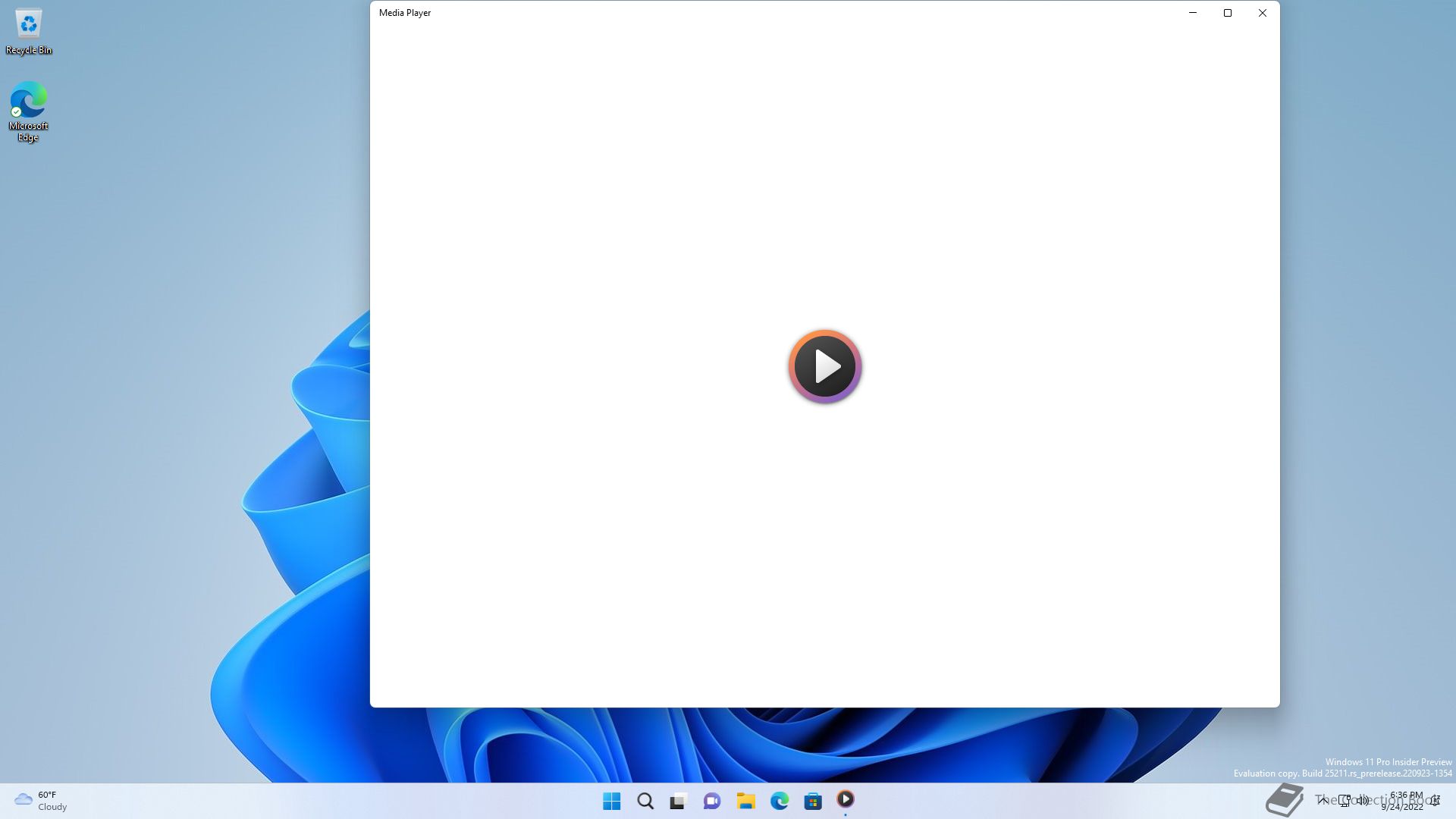
Task: Open taskbar Search magnifier
Action: click(645, 801)
